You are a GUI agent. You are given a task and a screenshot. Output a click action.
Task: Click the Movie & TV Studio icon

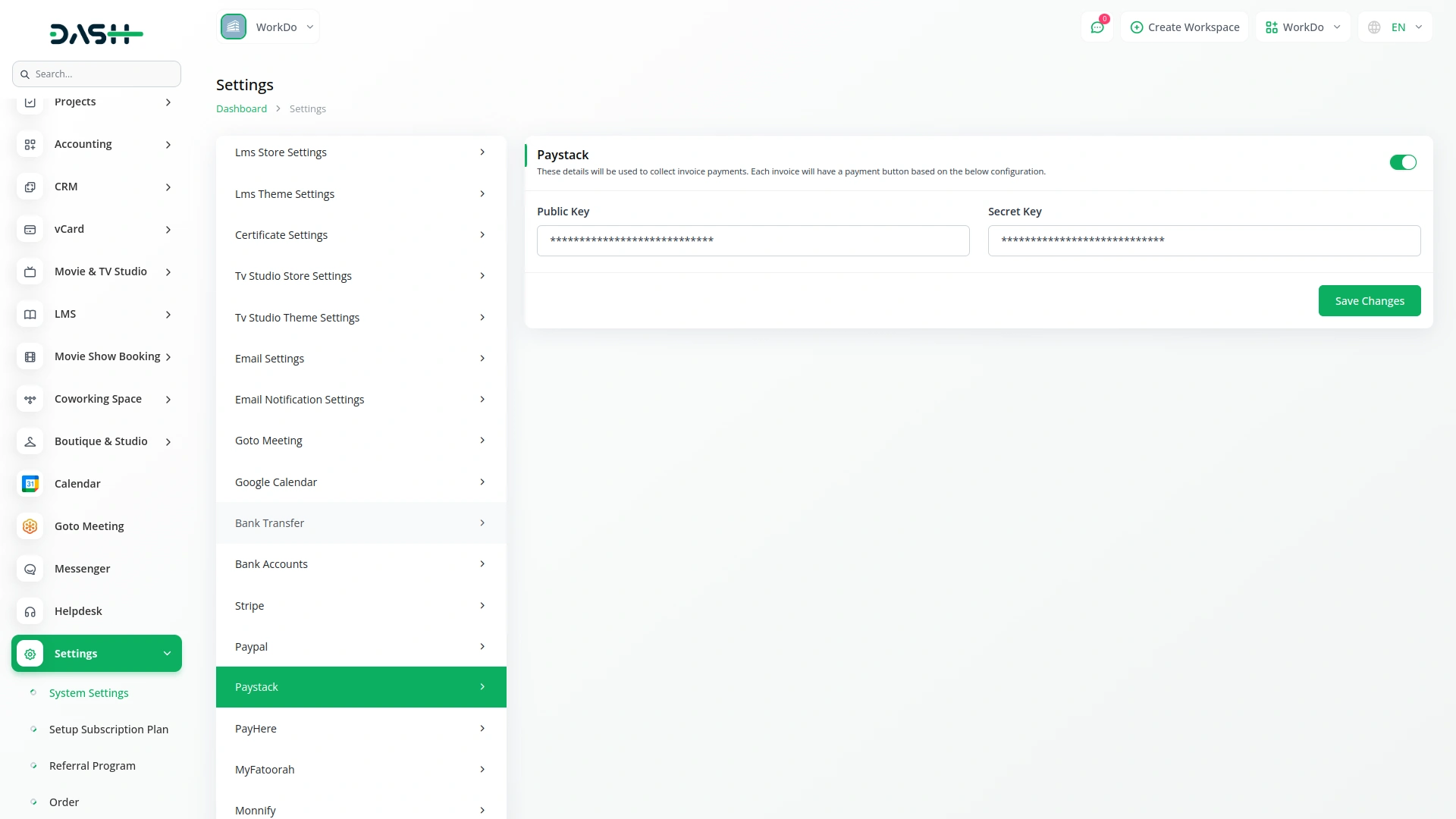click(x=30, y=271)
